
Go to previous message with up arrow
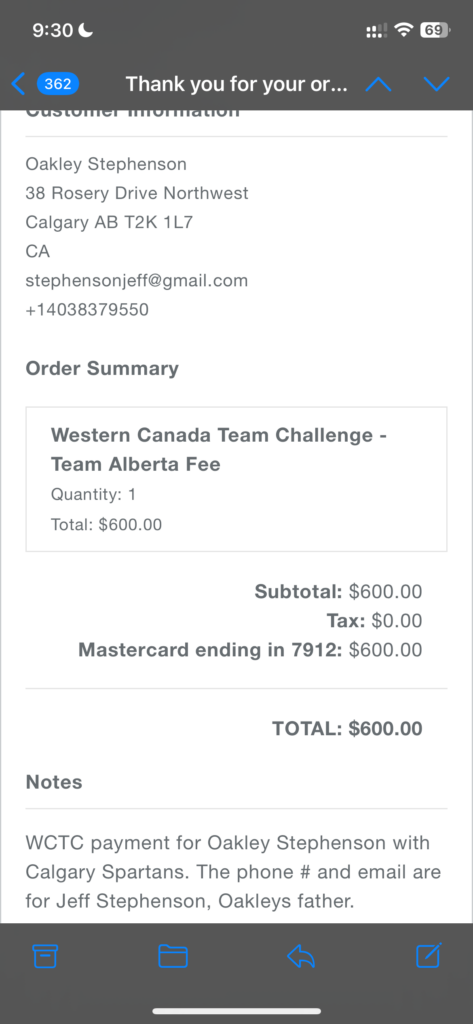(378, 84)
